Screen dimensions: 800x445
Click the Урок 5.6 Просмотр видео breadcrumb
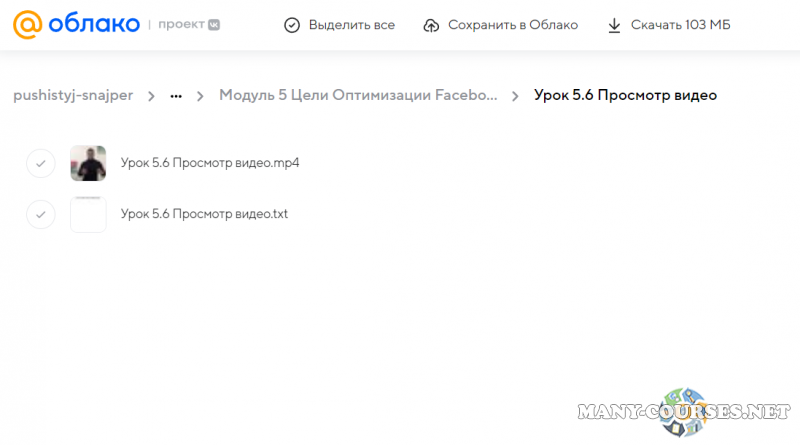[625, 96]
